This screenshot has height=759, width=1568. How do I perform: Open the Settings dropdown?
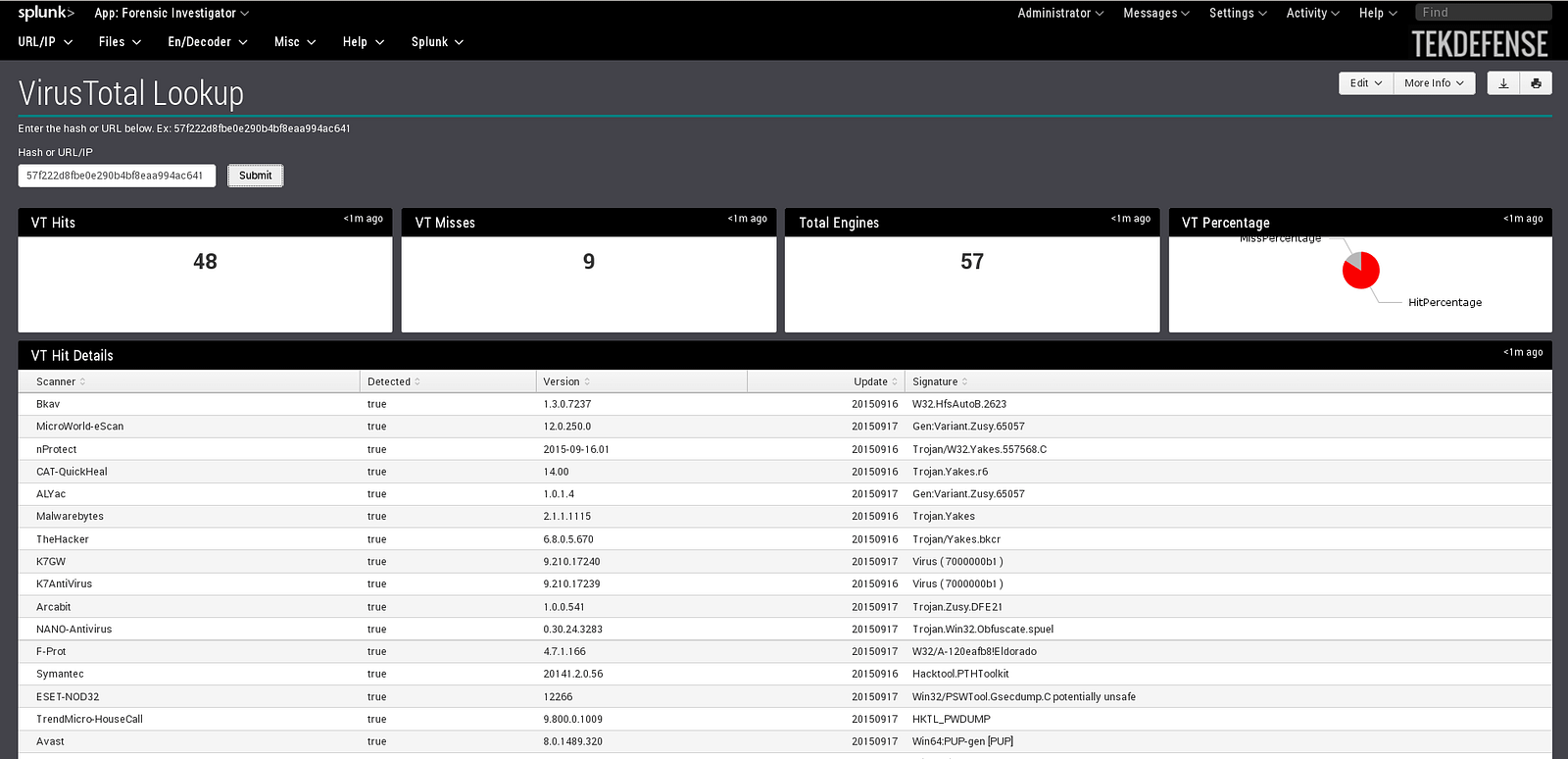(1238, 13)
